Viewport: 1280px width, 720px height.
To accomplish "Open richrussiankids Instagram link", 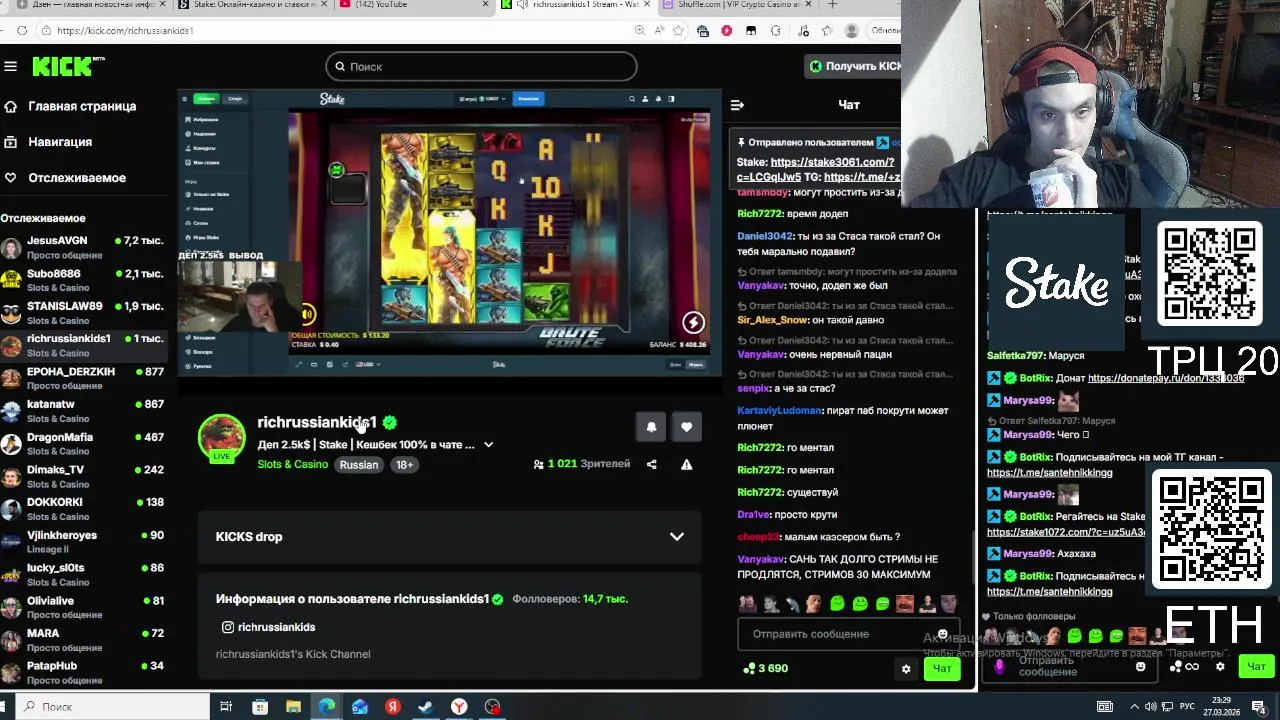I will pos(268,627).
